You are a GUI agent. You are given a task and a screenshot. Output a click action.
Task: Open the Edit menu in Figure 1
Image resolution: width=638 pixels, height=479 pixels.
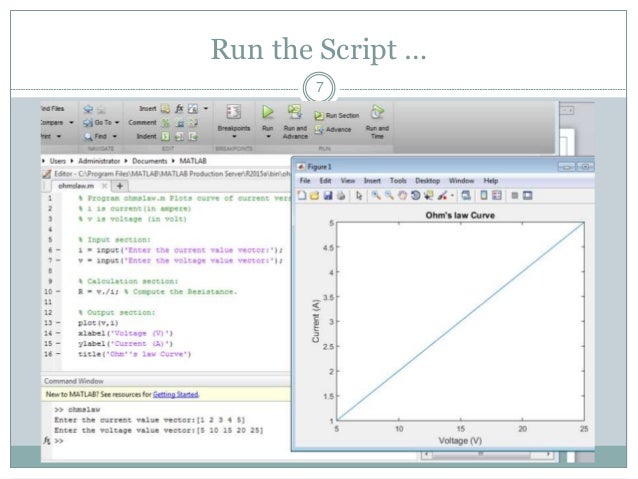(x=325, y=181)
